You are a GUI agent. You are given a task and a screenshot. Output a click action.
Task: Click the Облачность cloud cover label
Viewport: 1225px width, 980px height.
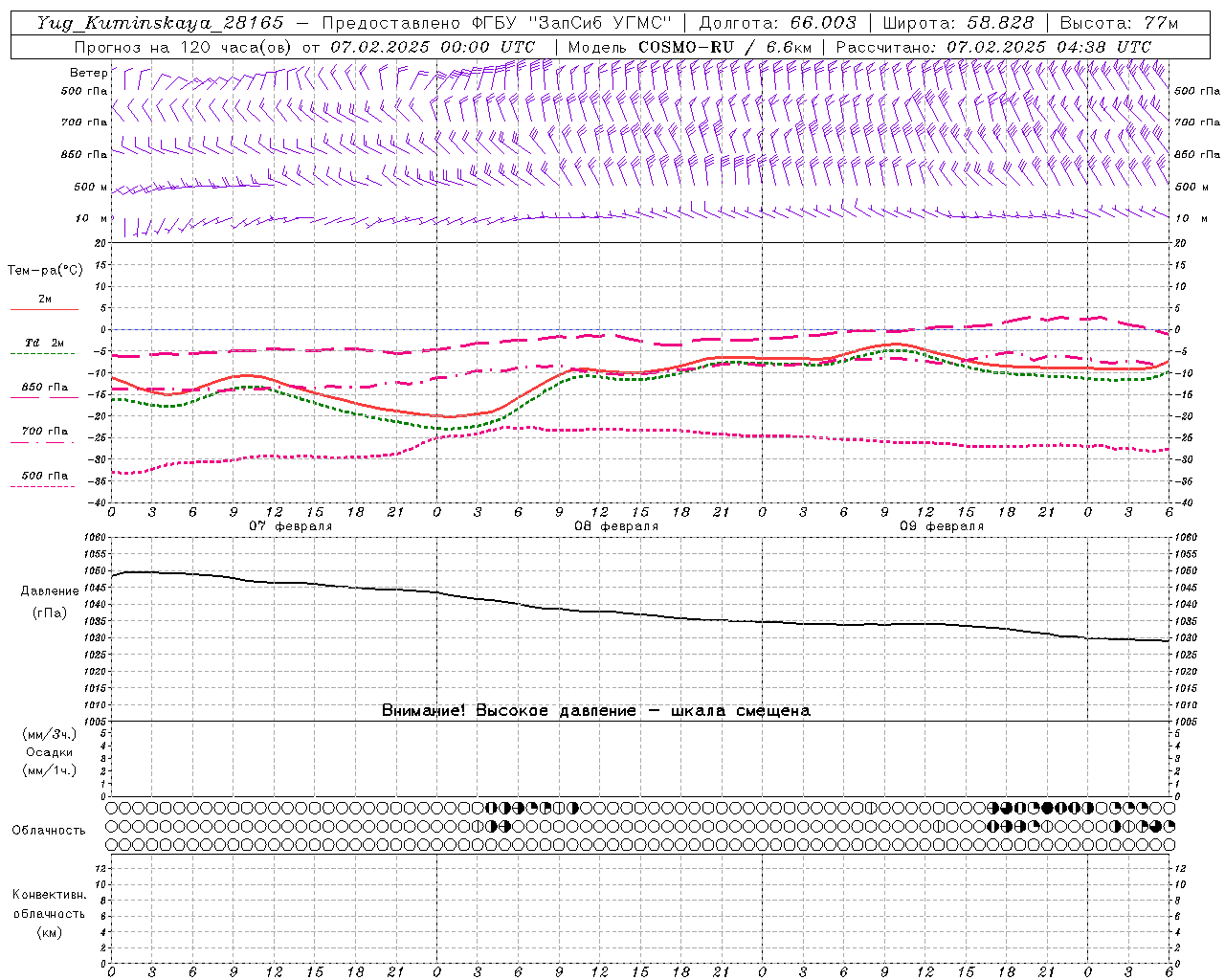(49, 830)
